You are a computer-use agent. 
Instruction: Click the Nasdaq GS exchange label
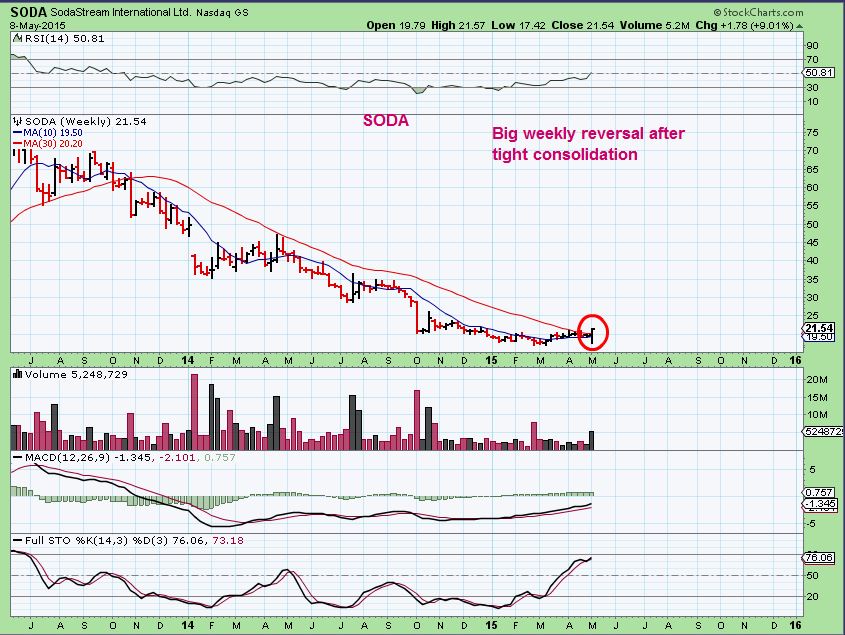(x=223, y=12)
